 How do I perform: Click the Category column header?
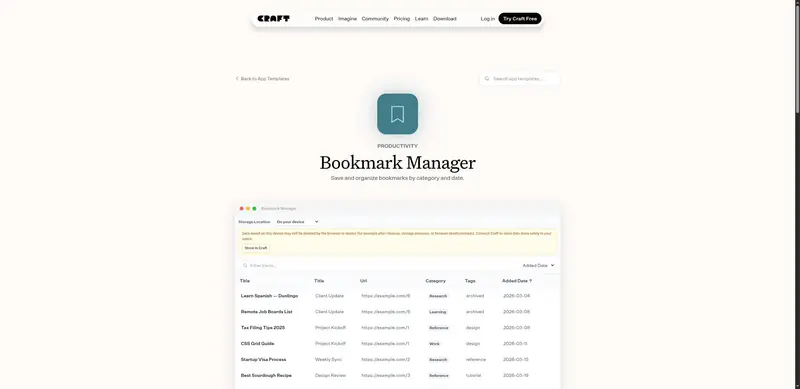[435, 281]
